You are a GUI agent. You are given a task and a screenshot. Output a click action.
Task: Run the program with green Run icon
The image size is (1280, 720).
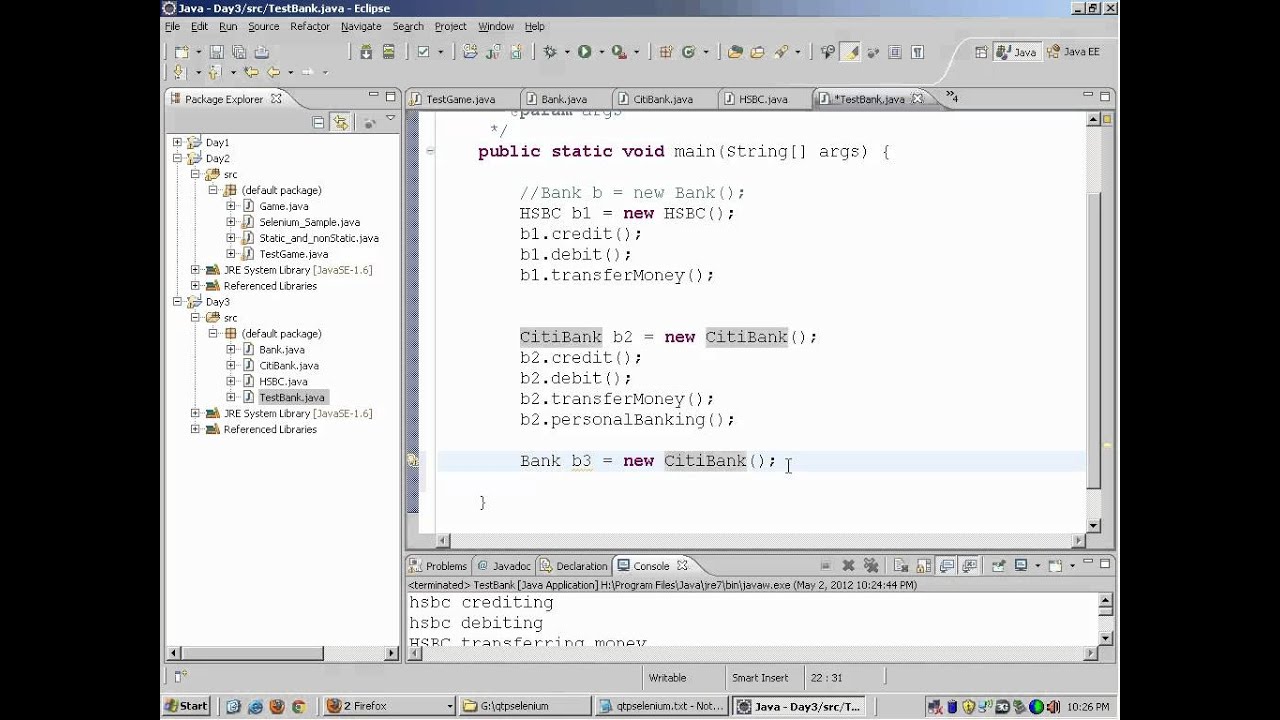pyautogui.click(x=585, y=52)
